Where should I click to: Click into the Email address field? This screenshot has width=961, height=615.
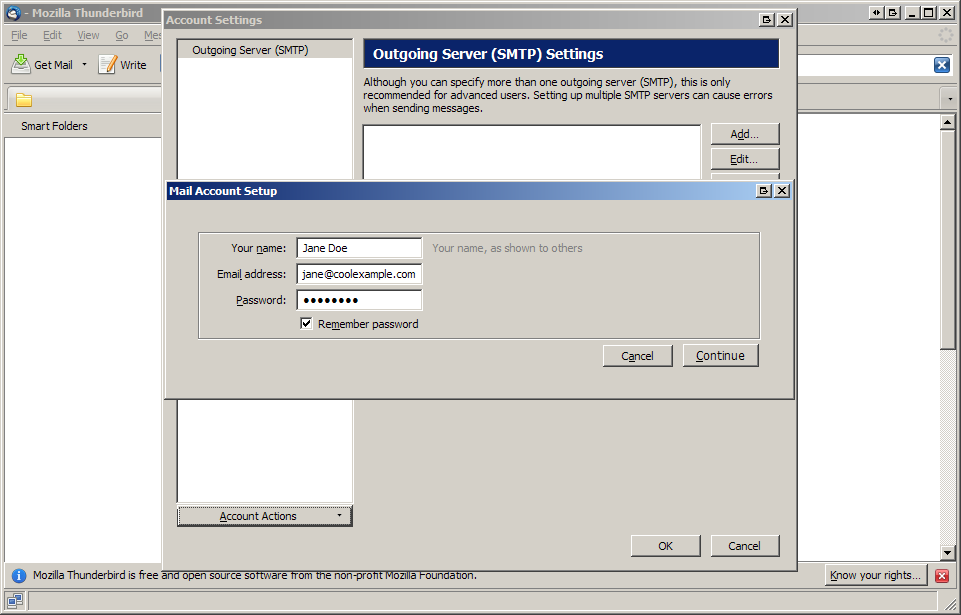click(359, 274)
